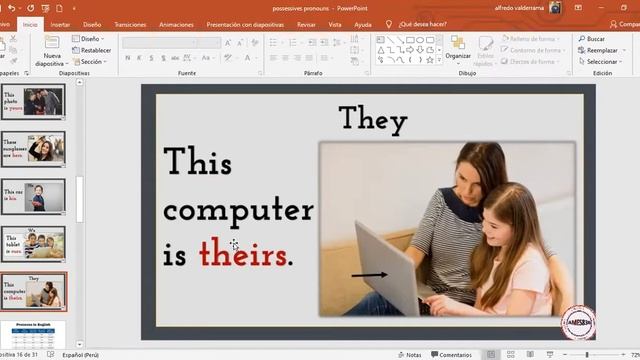This screenshot has height=360, width=640.
Task: Go to the Revisar tab
Action: (306, 24)
